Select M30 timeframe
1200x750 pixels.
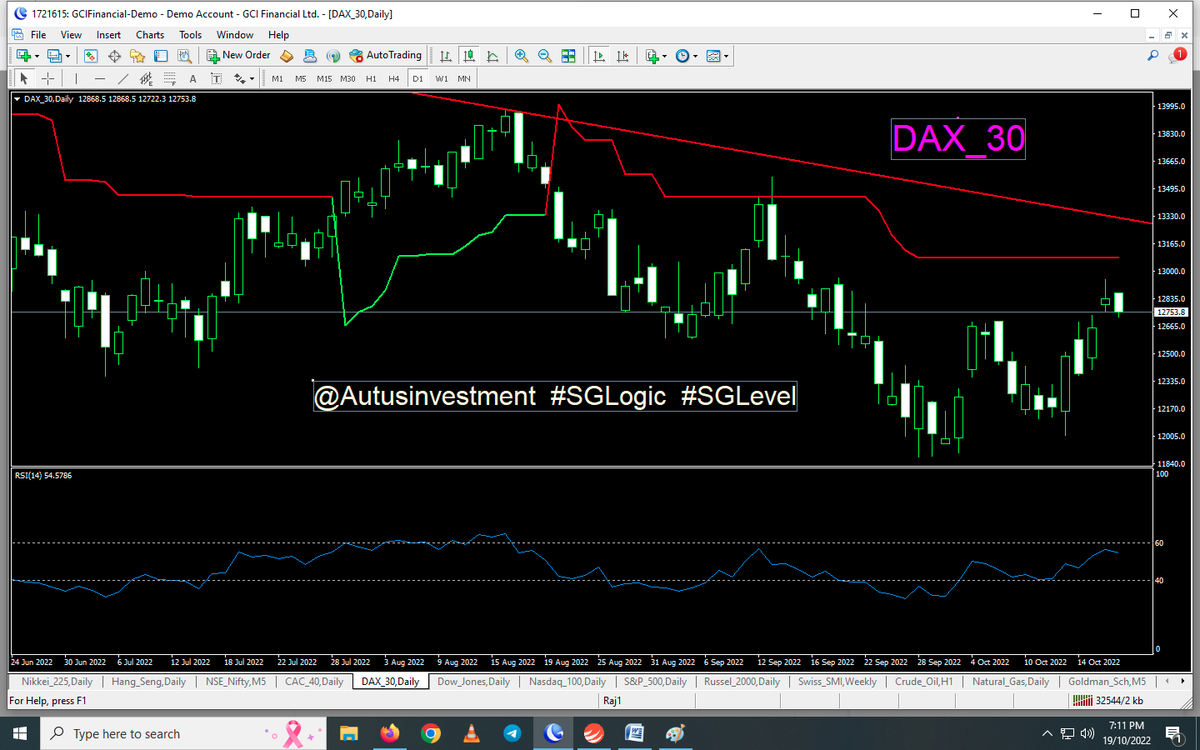(347, 78)
